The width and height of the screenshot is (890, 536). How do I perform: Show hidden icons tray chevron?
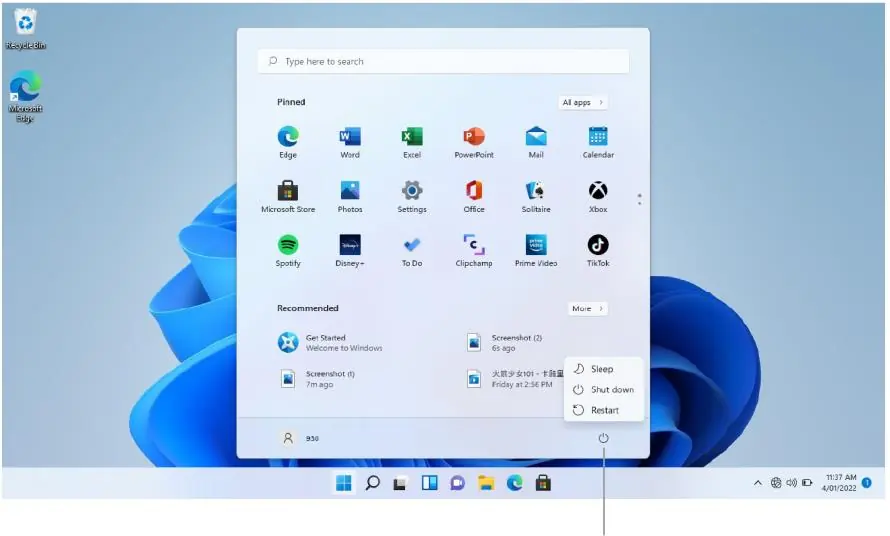tap(758, 483)
